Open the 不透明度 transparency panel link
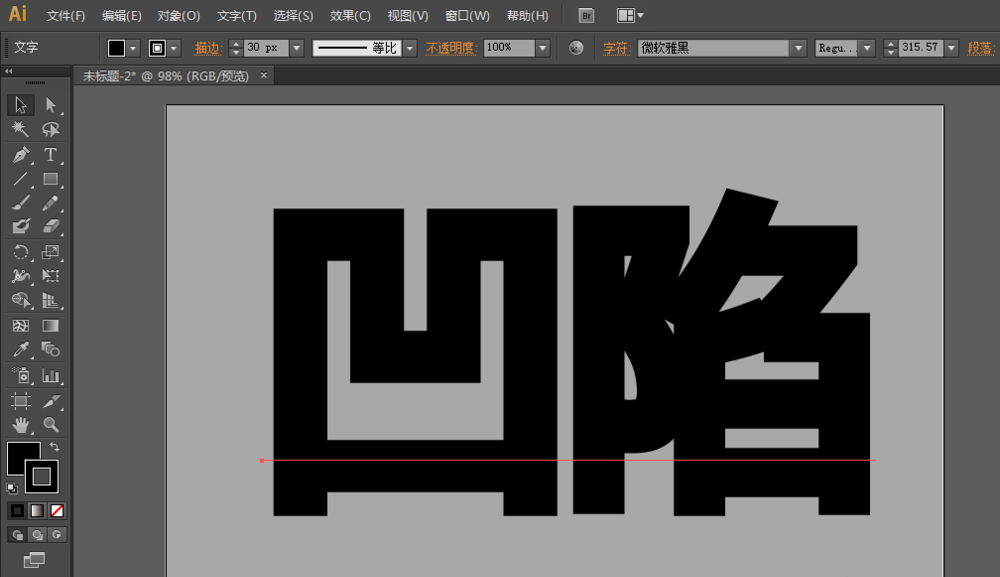 coord(451,48)
